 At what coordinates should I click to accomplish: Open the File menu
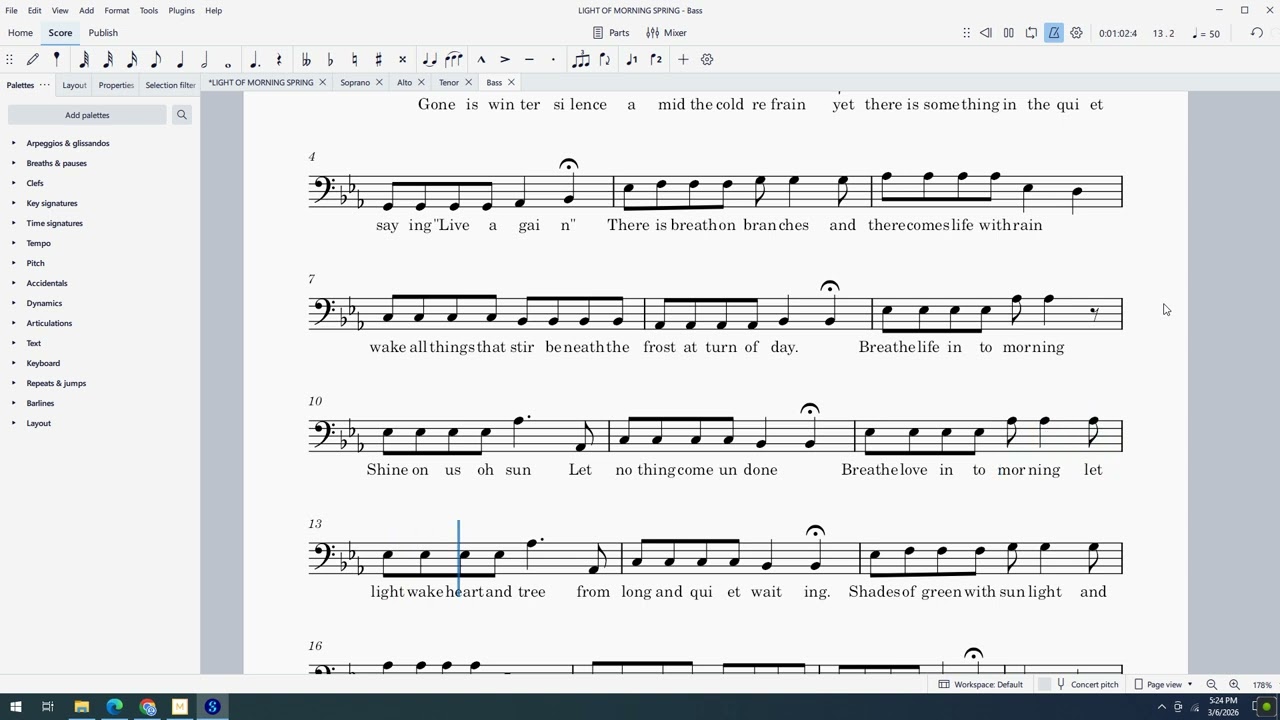pos(11,10)
